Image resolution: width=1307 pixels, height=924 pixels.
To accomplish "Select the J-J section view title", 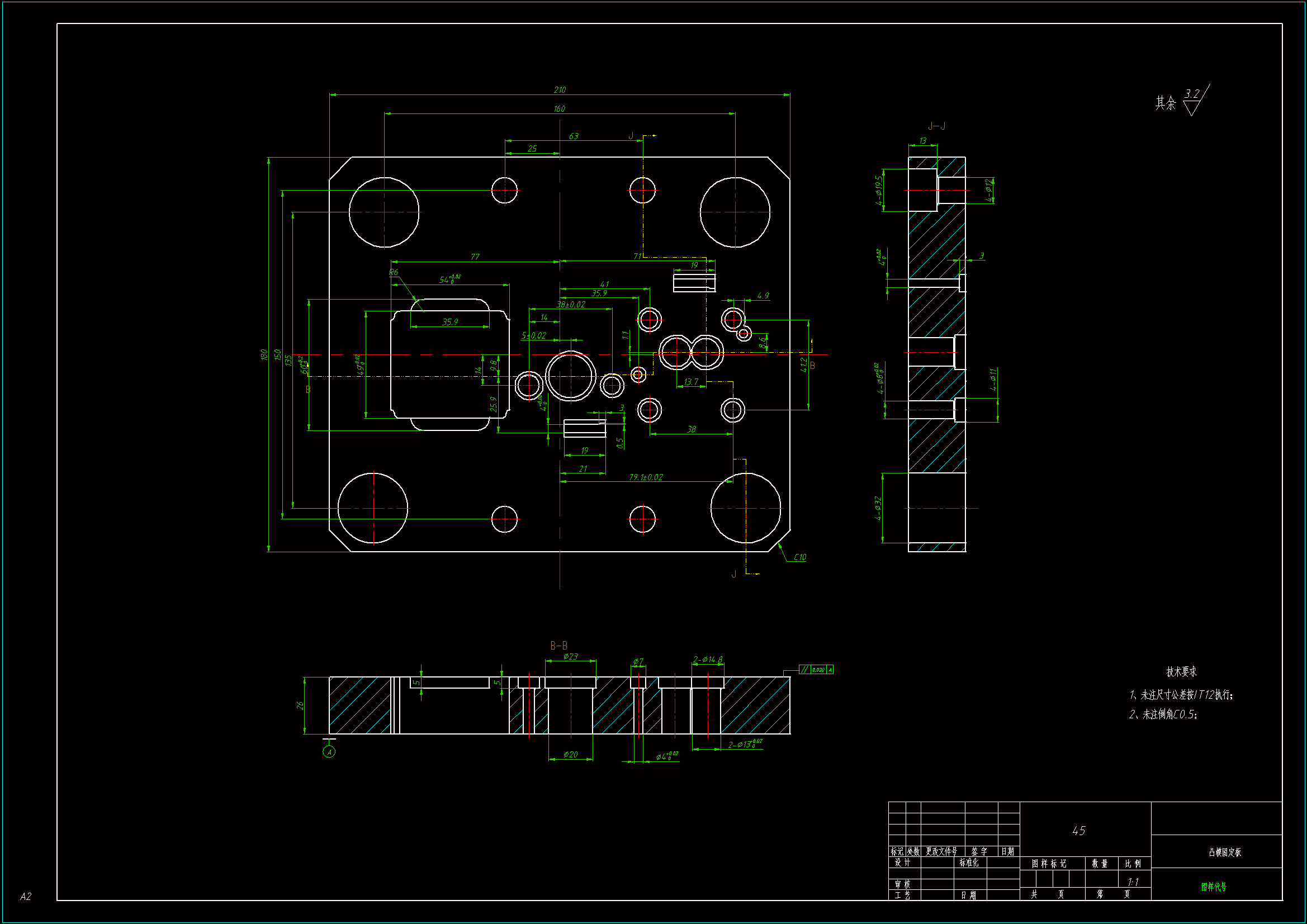I will (936, 126).
